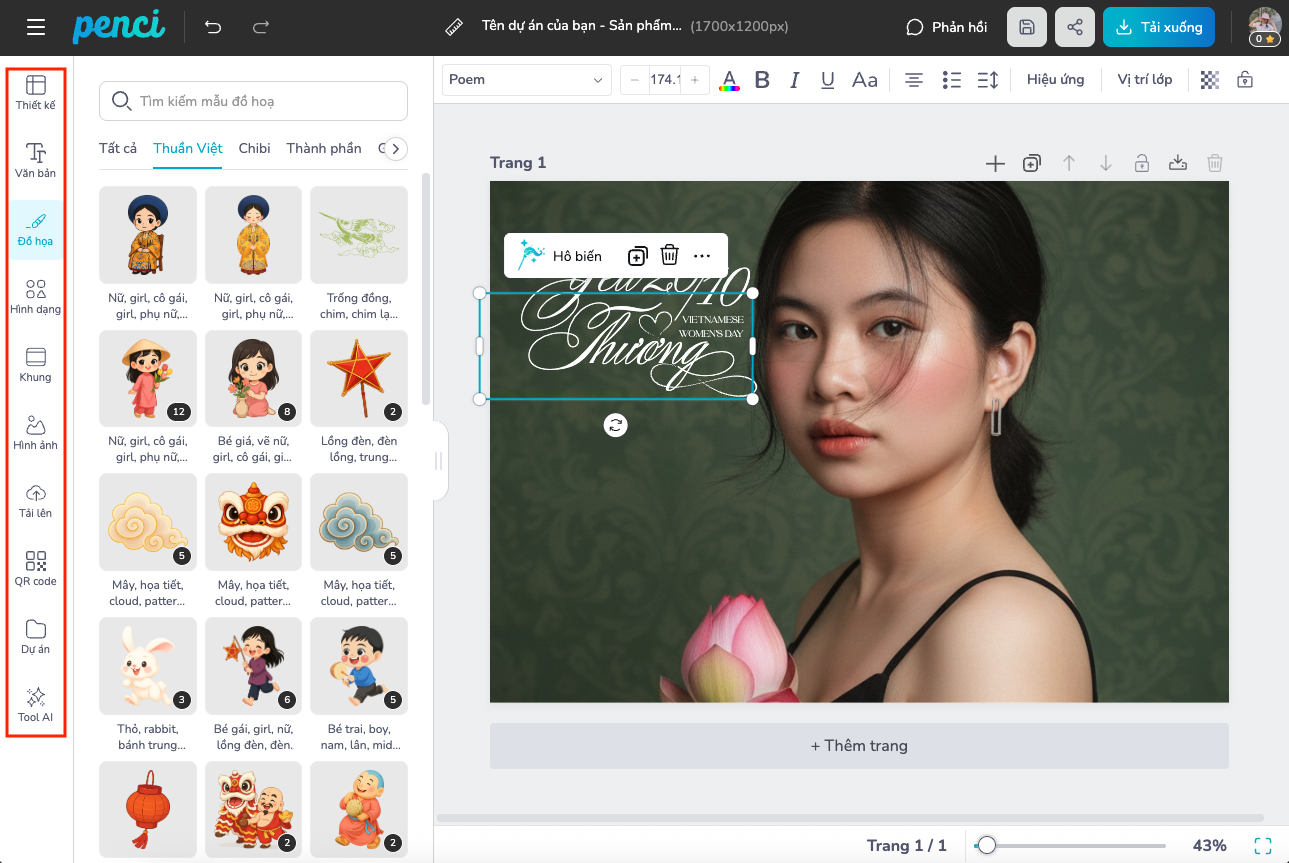Switch to the Chibi tab
The height and width of the screenshot is (863, 1289).
click(x=254, y=149)
